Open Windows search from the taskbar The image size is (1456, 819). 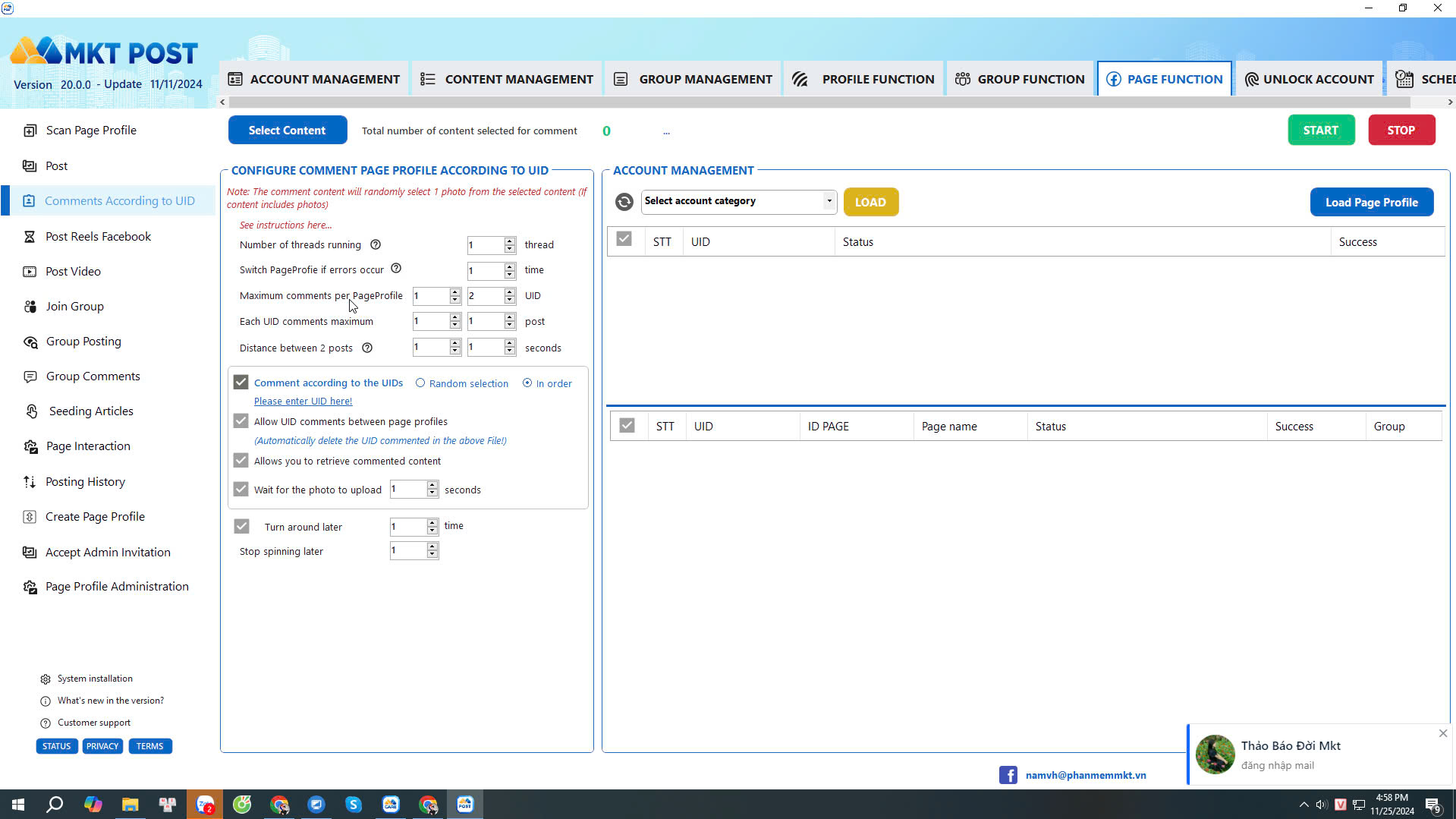point(55,805)
